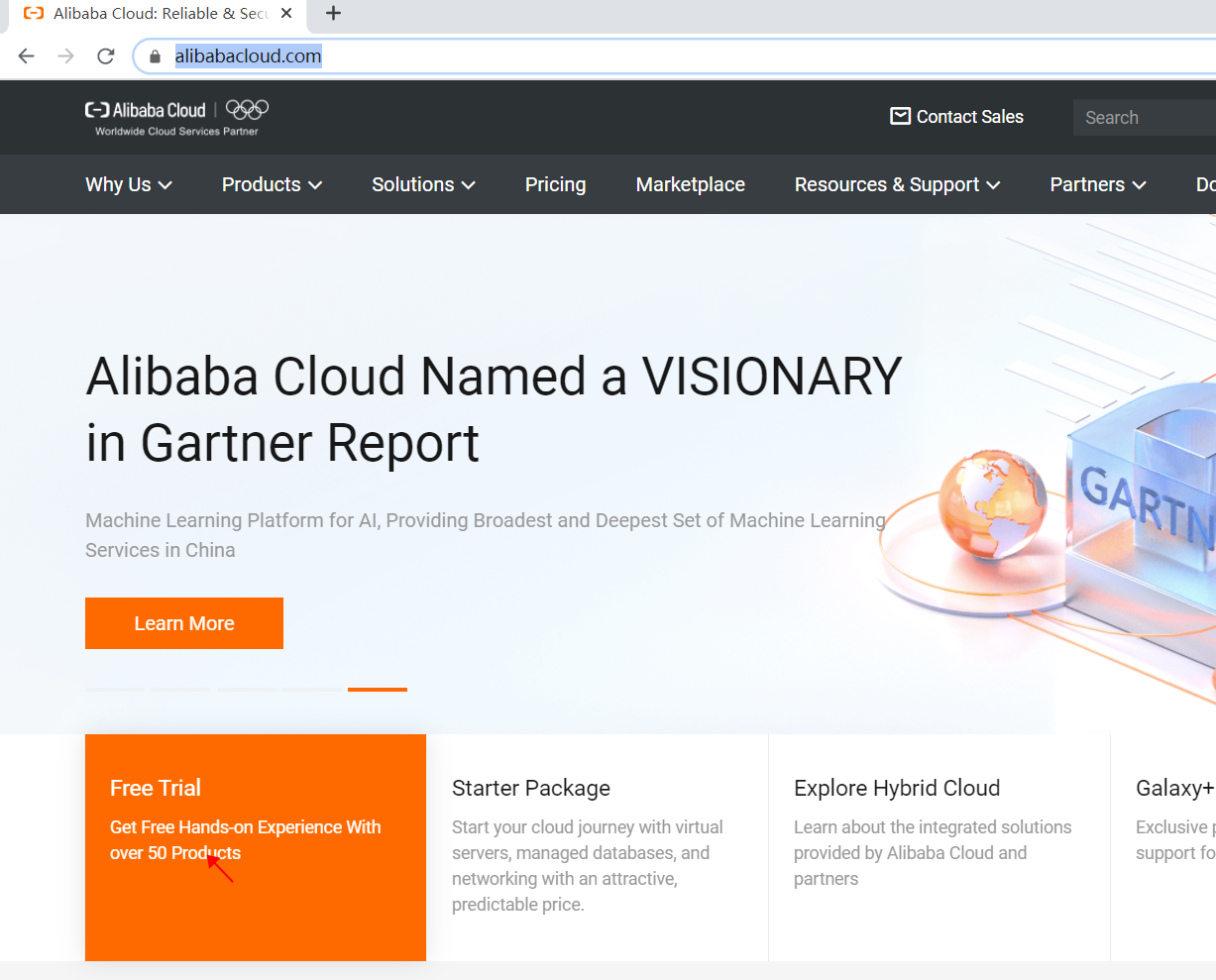Click the Worldwide Cloud Services Partner text
Viewport: 1216px width, 980px height.
[176, 131]
